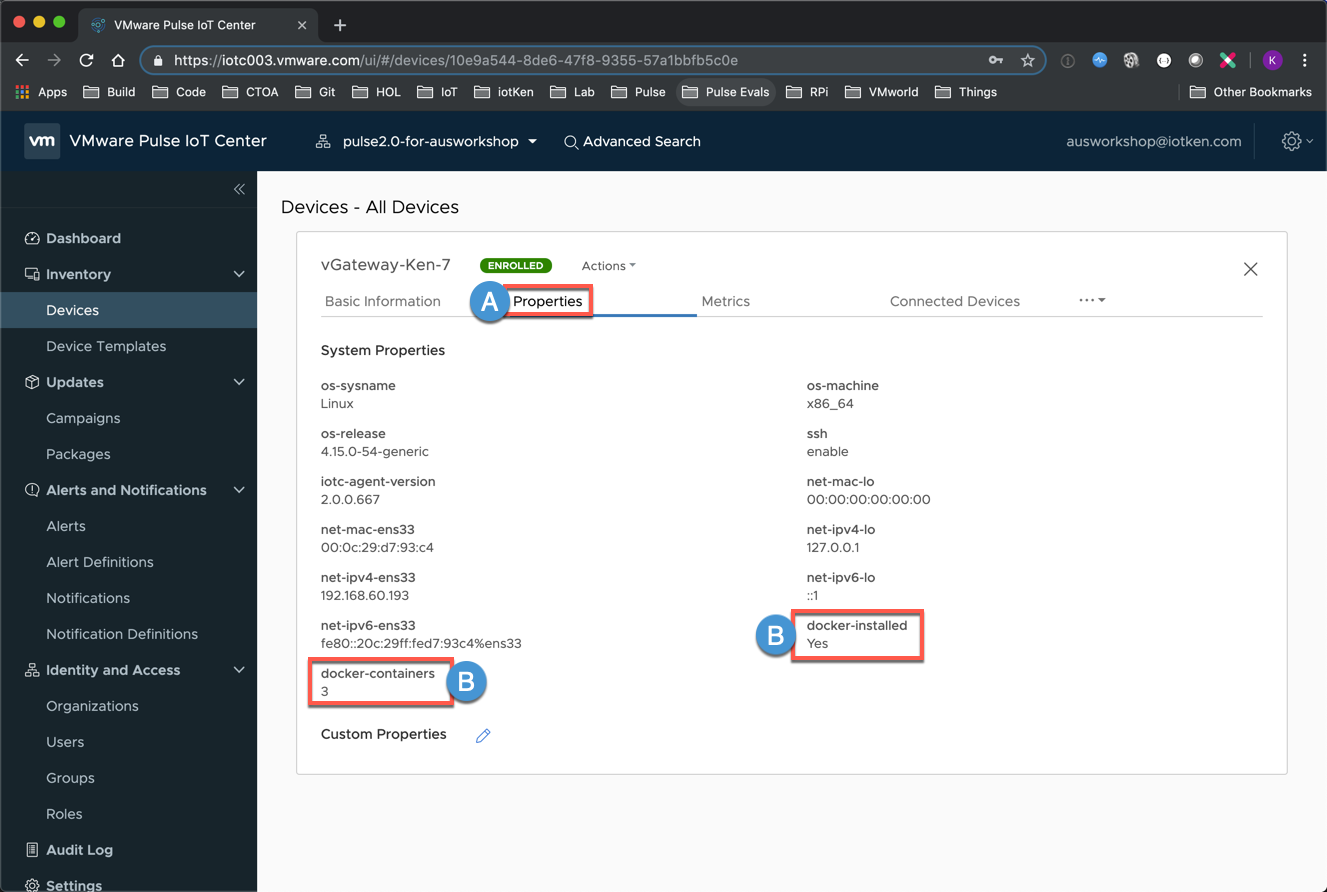The width and height of the screenshot is (1327, 892).
Task: Open the Actions dropdown for the device
Action: click(608, 266)
